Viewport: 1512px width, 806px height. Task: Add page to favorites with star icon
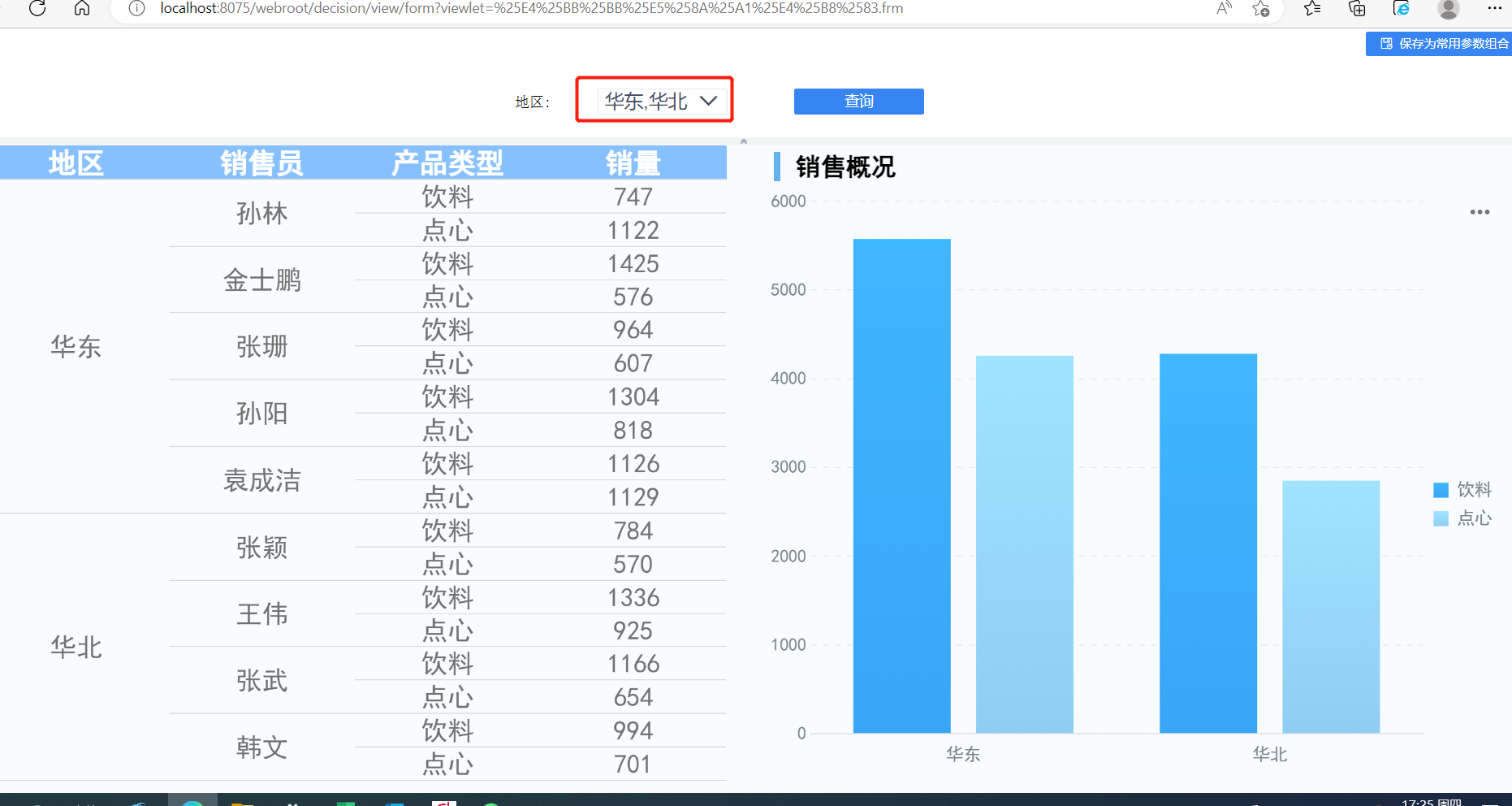(1261, 9)
